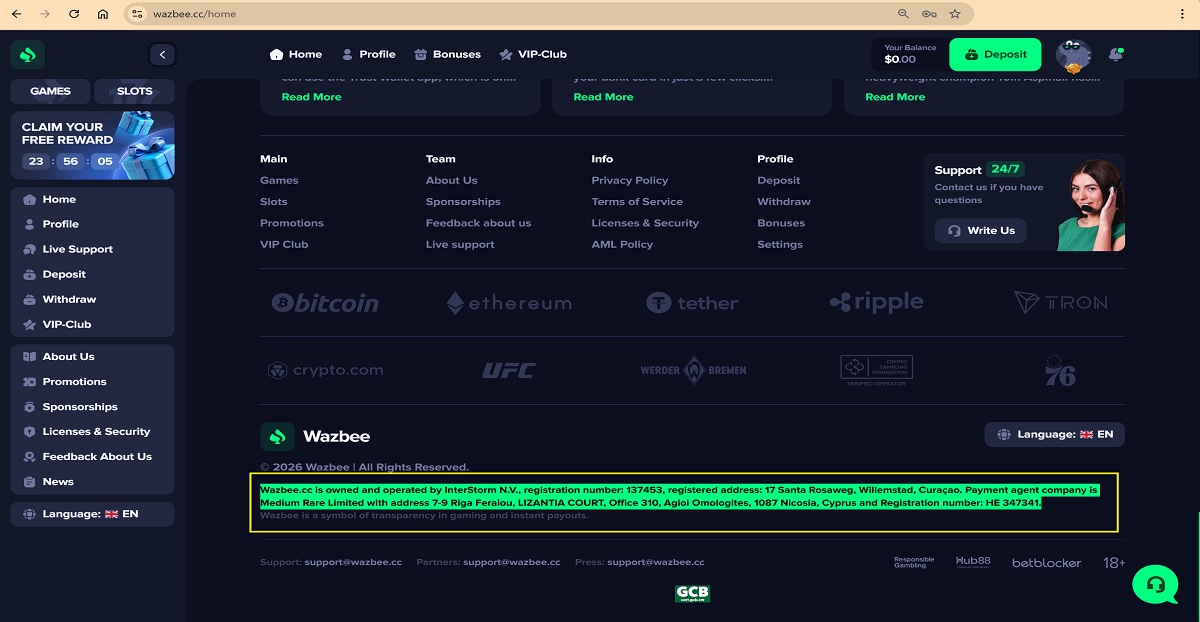This screenshot has height=622, width=1200.
Task: Open the Privacy Policy footer link
Action: pyautogui.click(x=629, y=180)
